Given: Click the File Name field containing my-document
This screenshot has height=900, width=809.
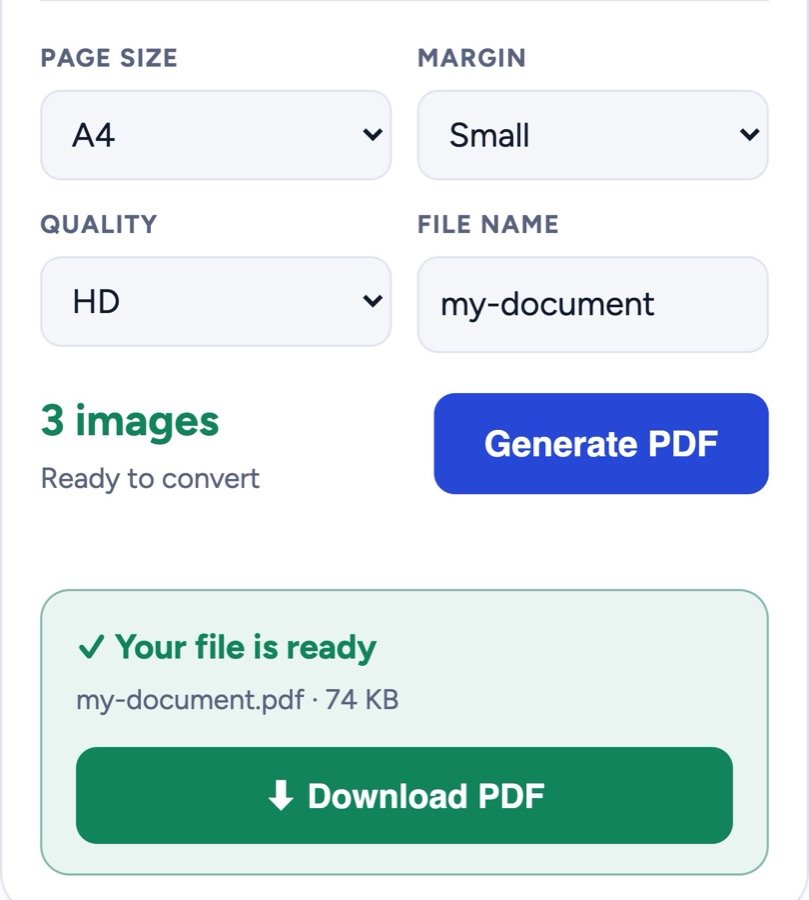Looking at the screenshot, I should click(x=593, y=304).
